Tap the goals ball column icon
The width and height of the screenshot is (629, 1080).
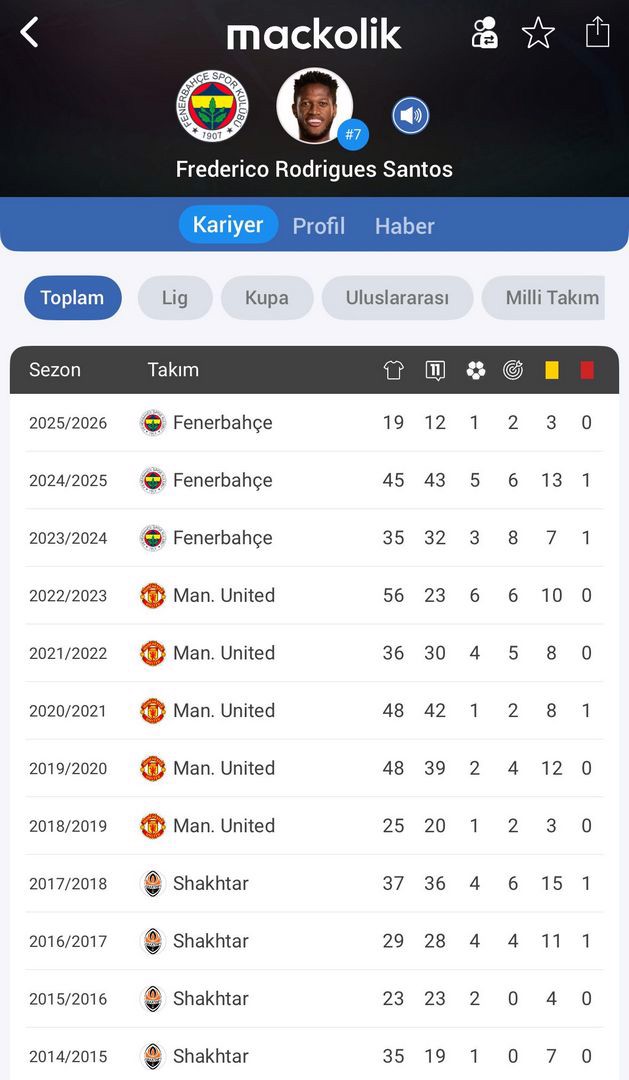click(475, 370)
